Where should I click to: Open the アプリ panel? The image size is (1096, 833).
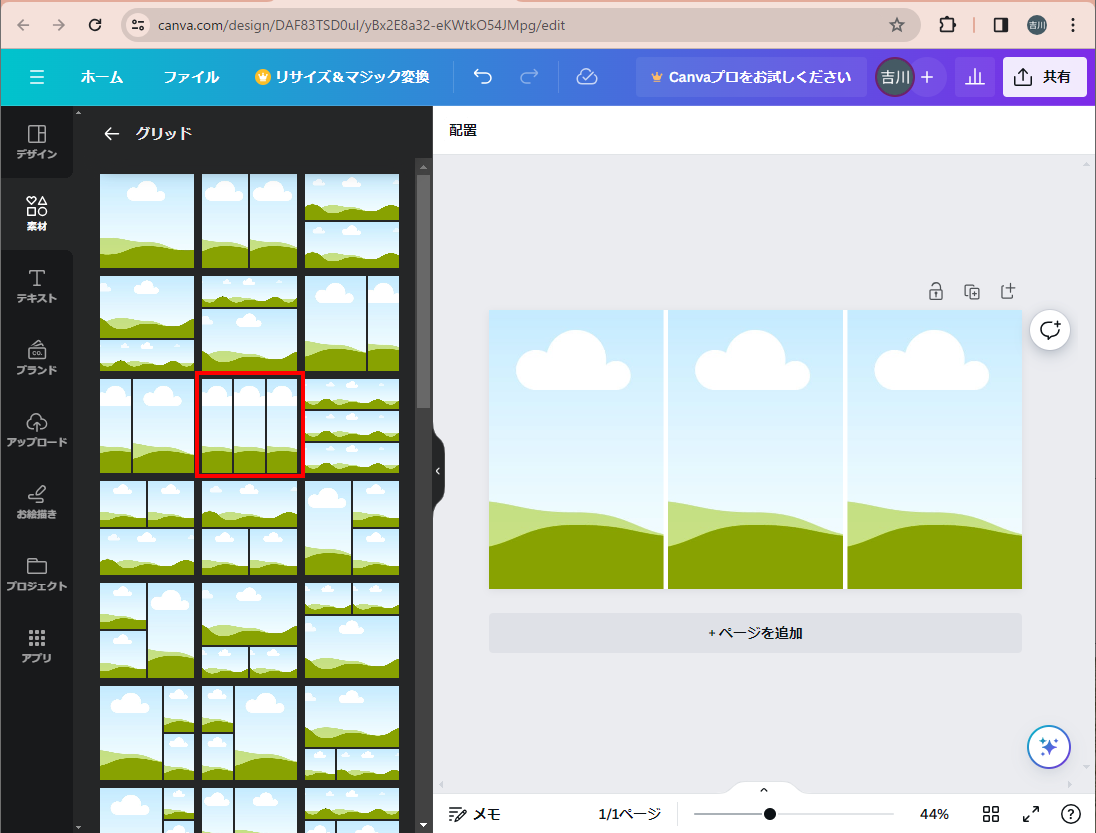36,645
